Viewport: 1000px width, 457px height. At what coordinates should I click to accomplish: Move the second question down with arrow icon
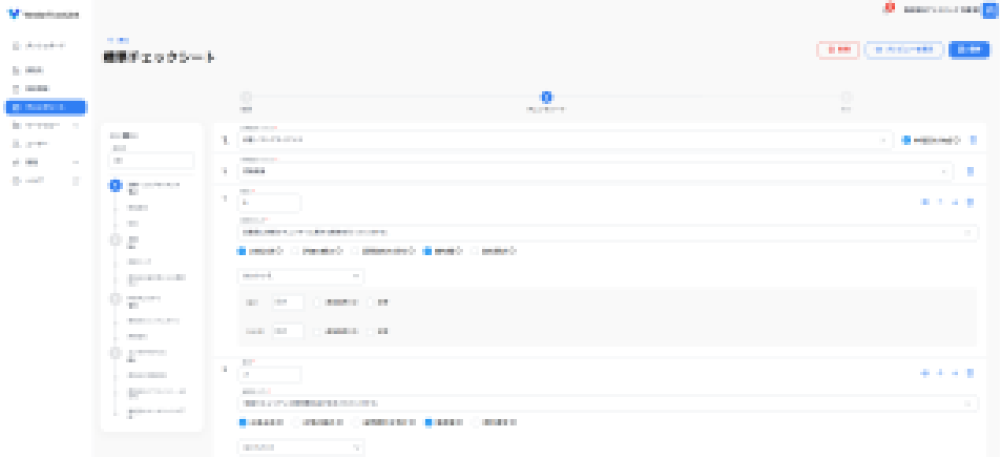coord(955,373)
